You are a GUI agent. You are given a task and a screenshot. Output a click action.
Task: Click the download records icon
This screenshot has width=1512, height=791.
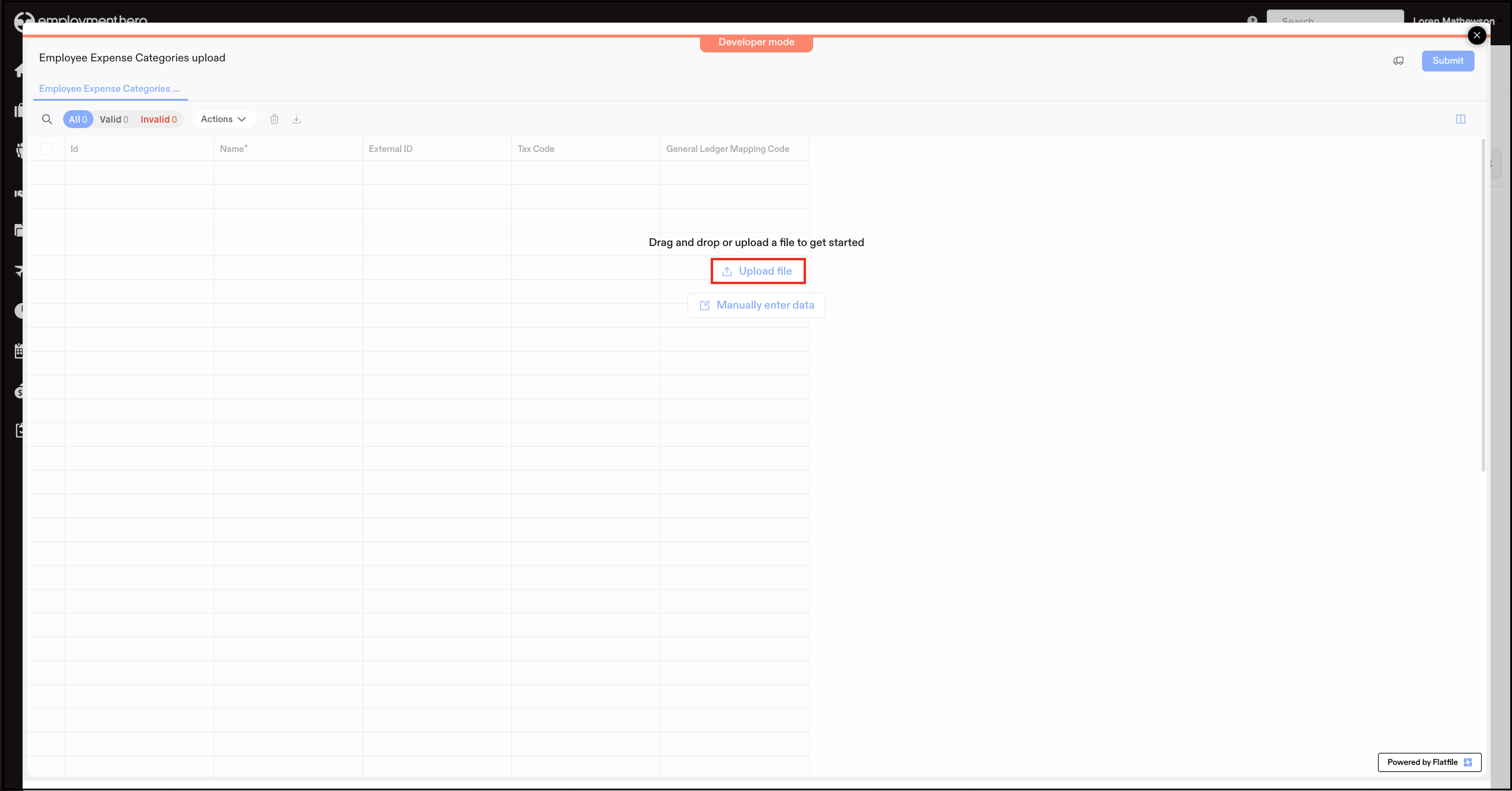tap(296, 119)
